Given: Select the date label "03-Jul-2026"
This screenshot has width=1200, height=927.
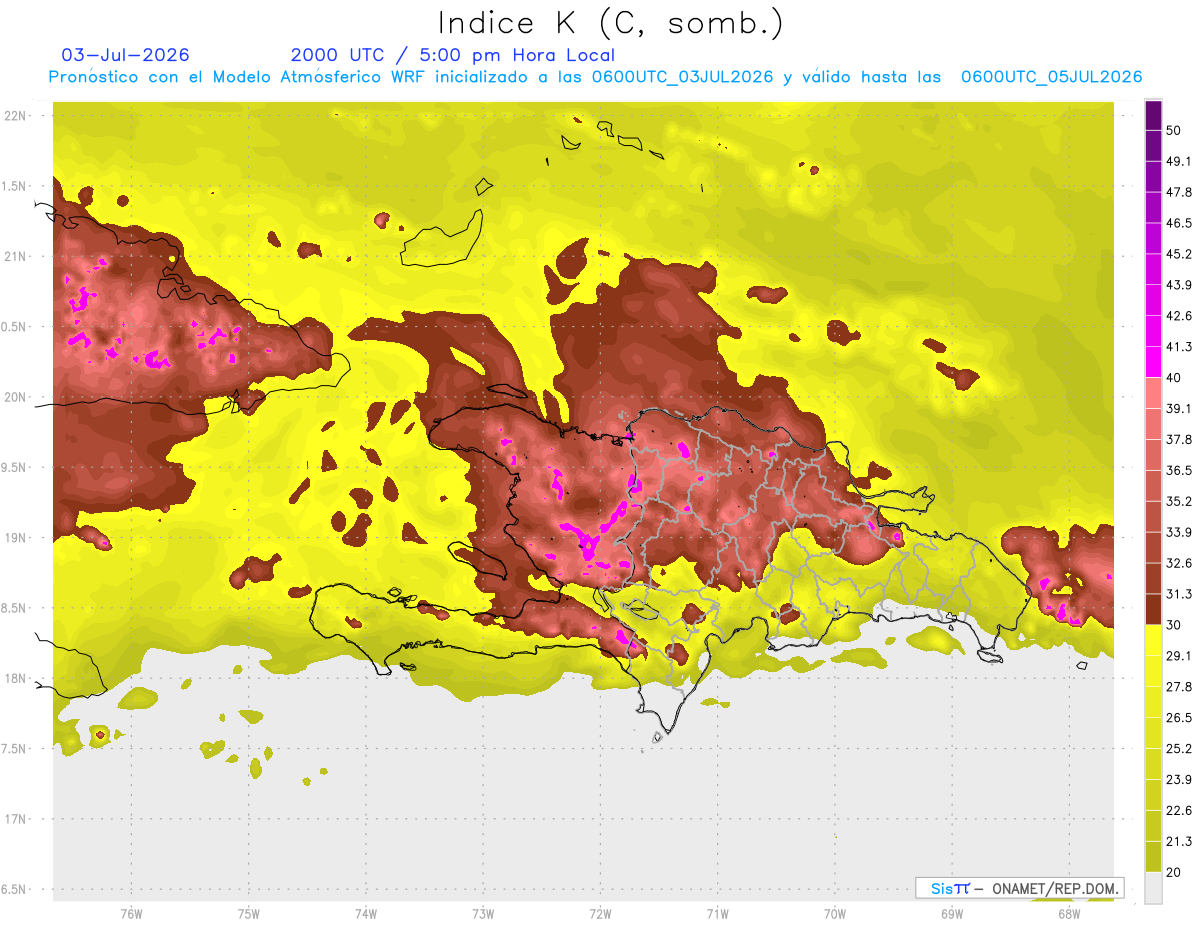Looking at the screenshot, I should pyautogui.click(x=126, y=55).
